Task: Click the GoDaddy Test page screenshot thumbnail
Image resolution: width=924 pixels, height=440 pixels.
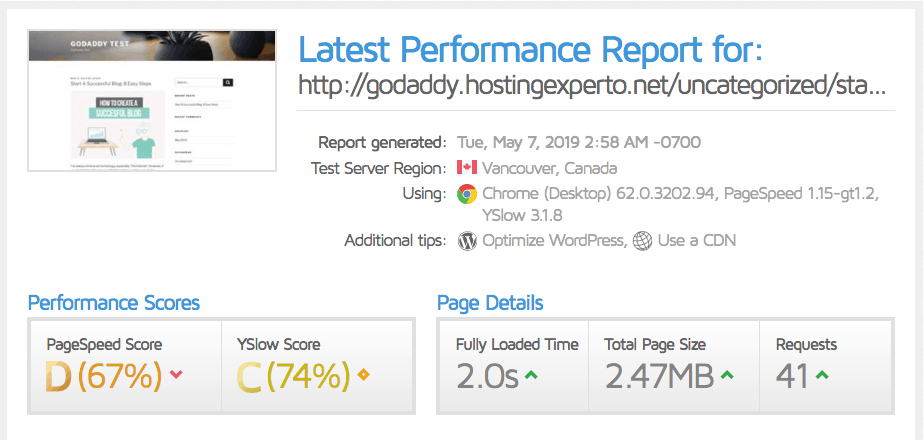Action: (x=152, y=100)
